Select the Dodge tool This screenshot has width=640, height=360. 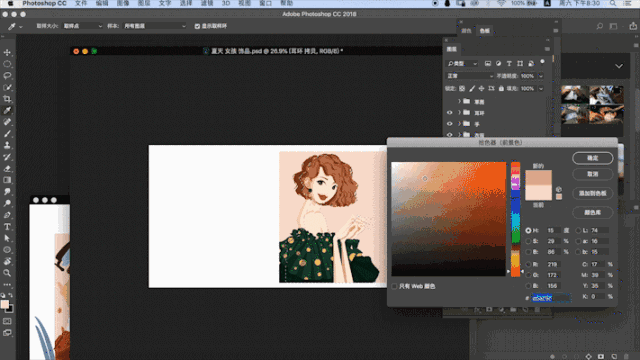click(7, 203)
